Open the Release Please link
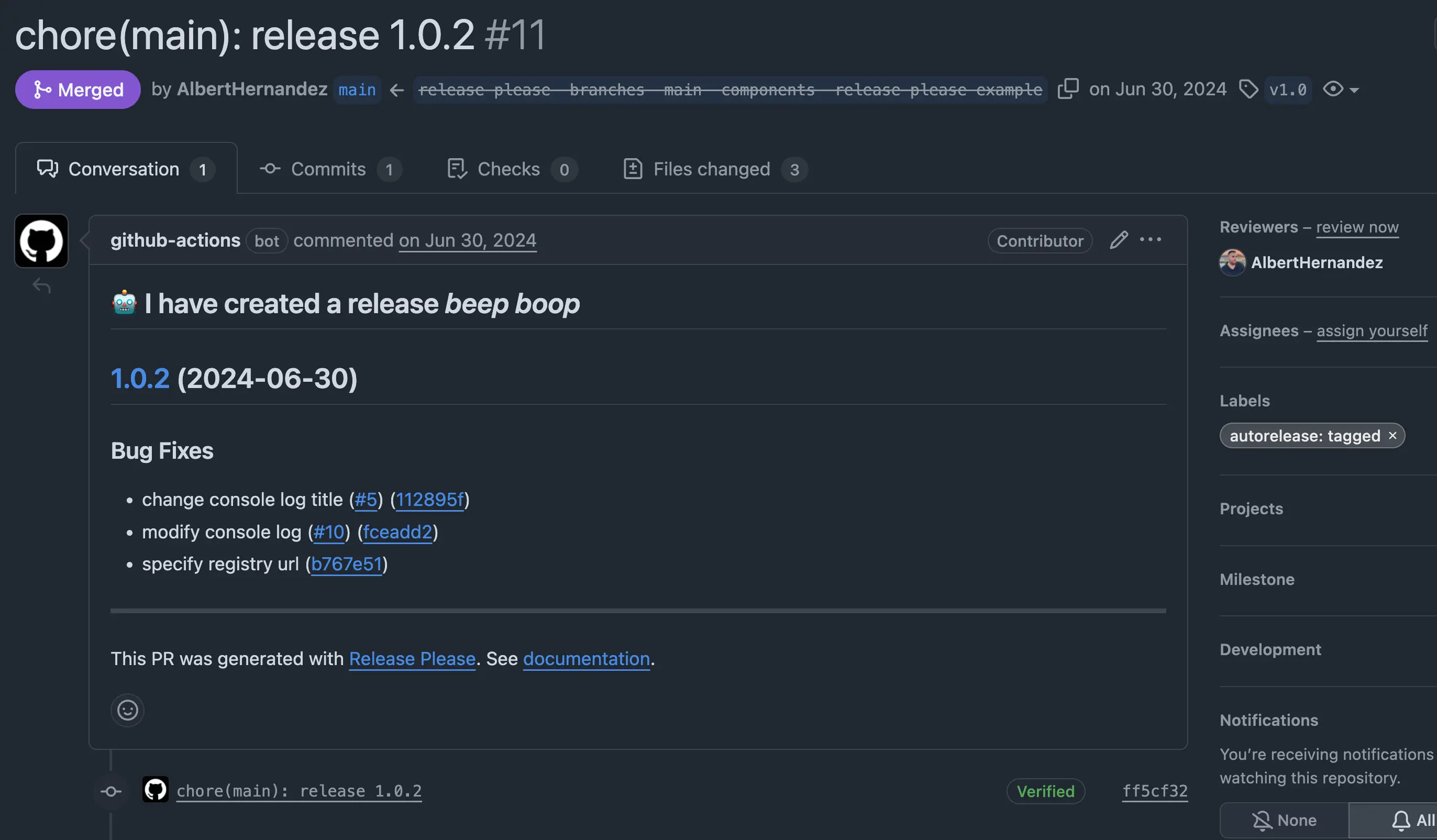This screenshot has height=840, width=1437. click(412, 659)
